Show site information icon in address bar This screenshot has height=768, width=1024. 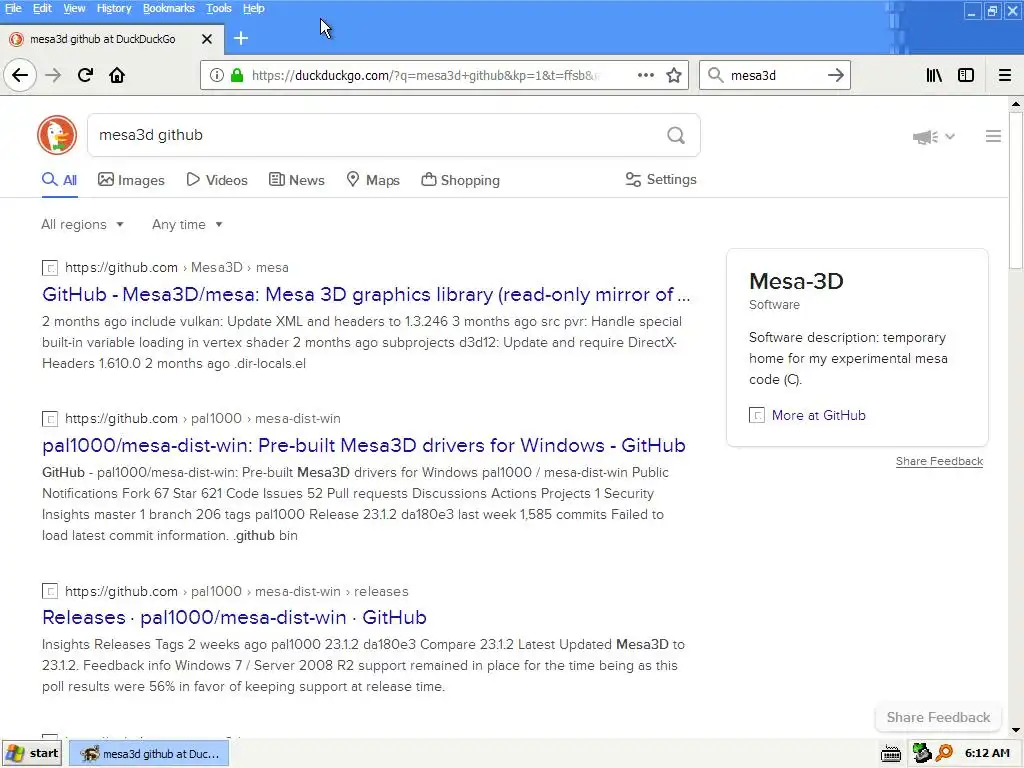point(217,75)
